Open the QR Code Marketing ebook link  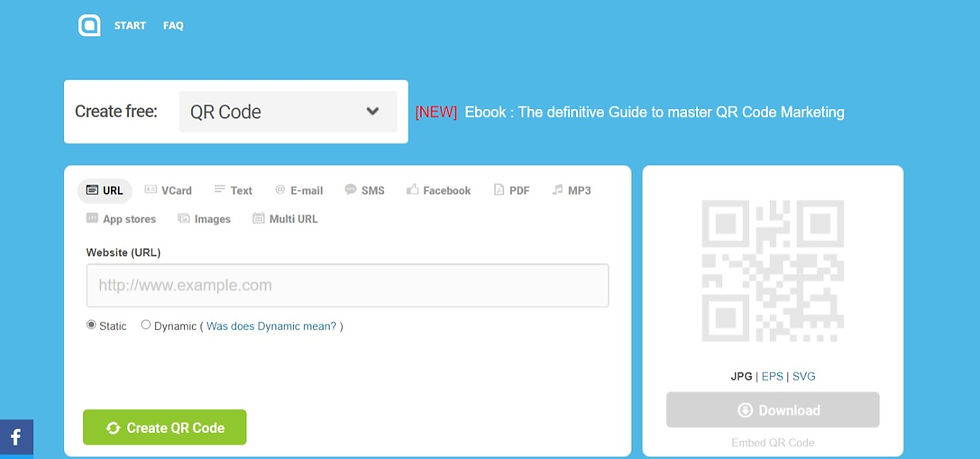[654, 113]
